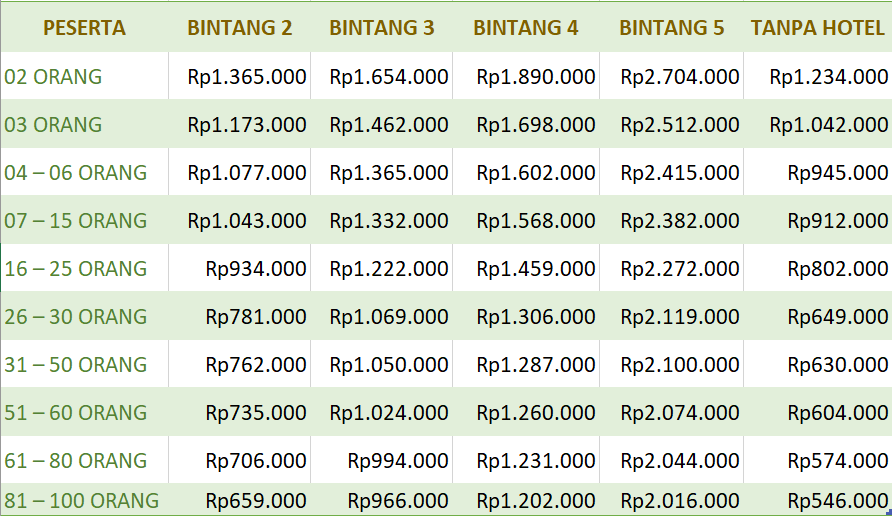Select the TANPA HOTEL header cell

pyautogui.click(x=818, y=28)
